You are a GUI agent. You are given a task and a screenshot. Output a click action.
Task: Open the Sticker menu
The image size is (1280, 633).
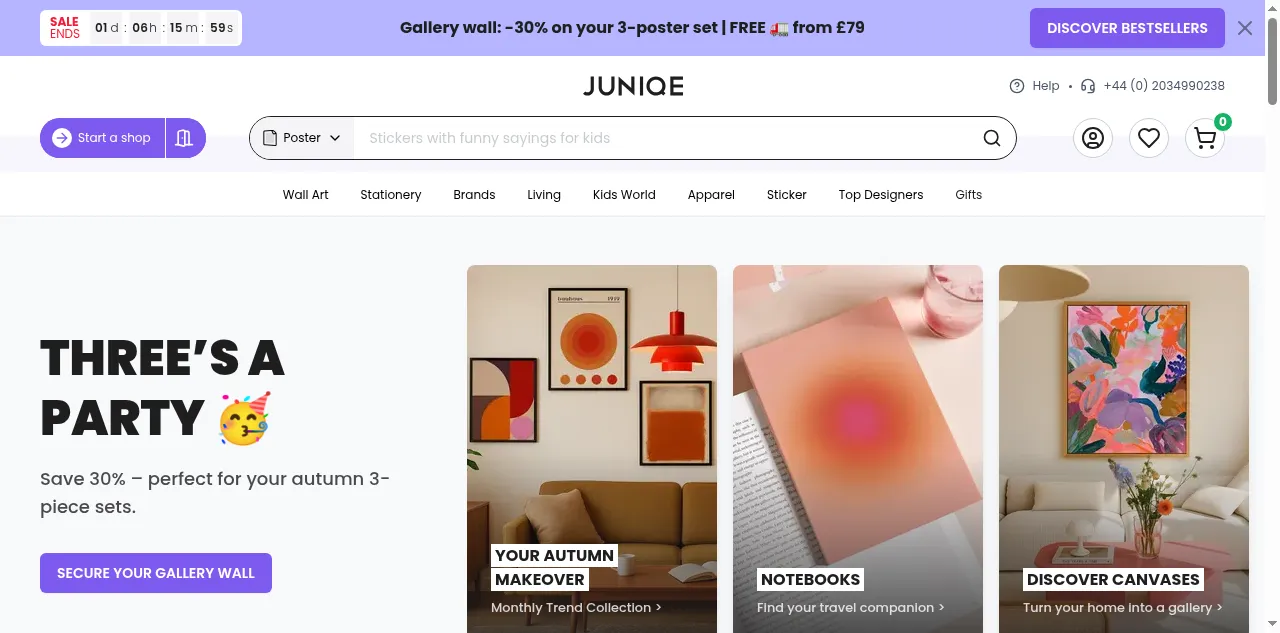[787, 195]
